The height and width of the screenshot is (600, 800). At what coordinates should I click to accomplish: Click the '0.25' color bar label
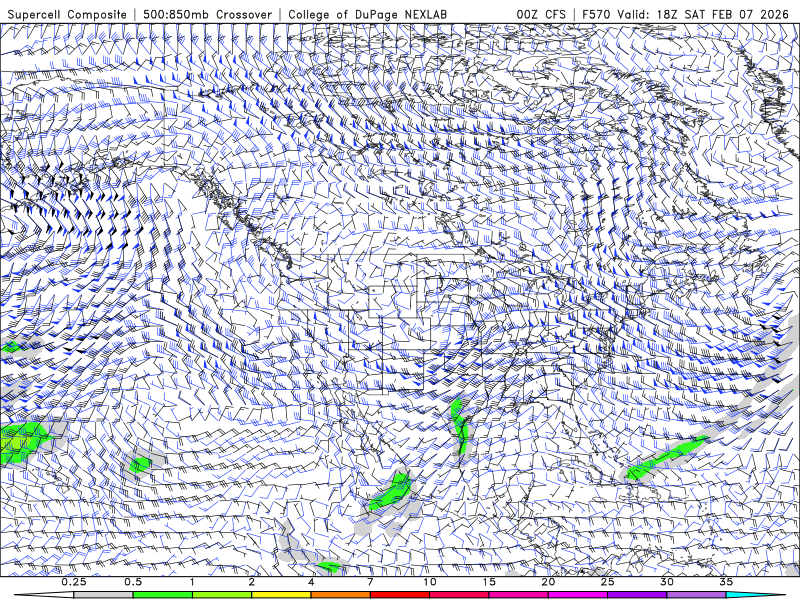click(x=74, y=582)
